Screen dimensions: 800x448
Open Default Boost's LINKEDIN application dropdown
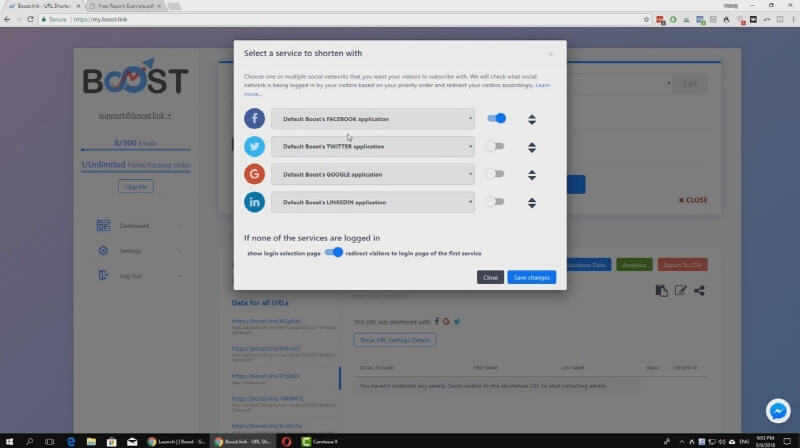click(373, 202)
